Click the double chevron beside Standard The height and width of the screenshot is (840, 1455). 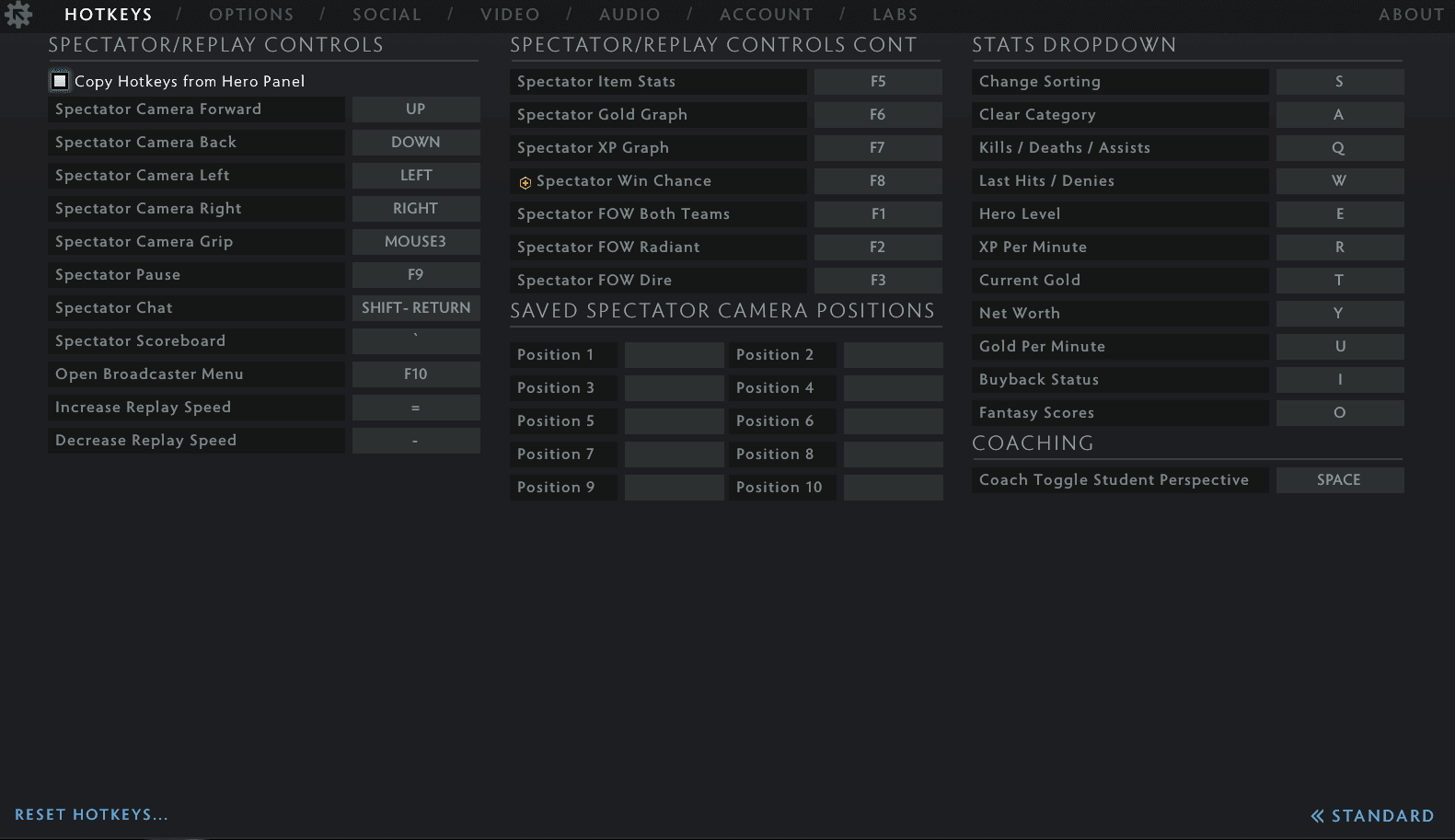point(1317,816)
